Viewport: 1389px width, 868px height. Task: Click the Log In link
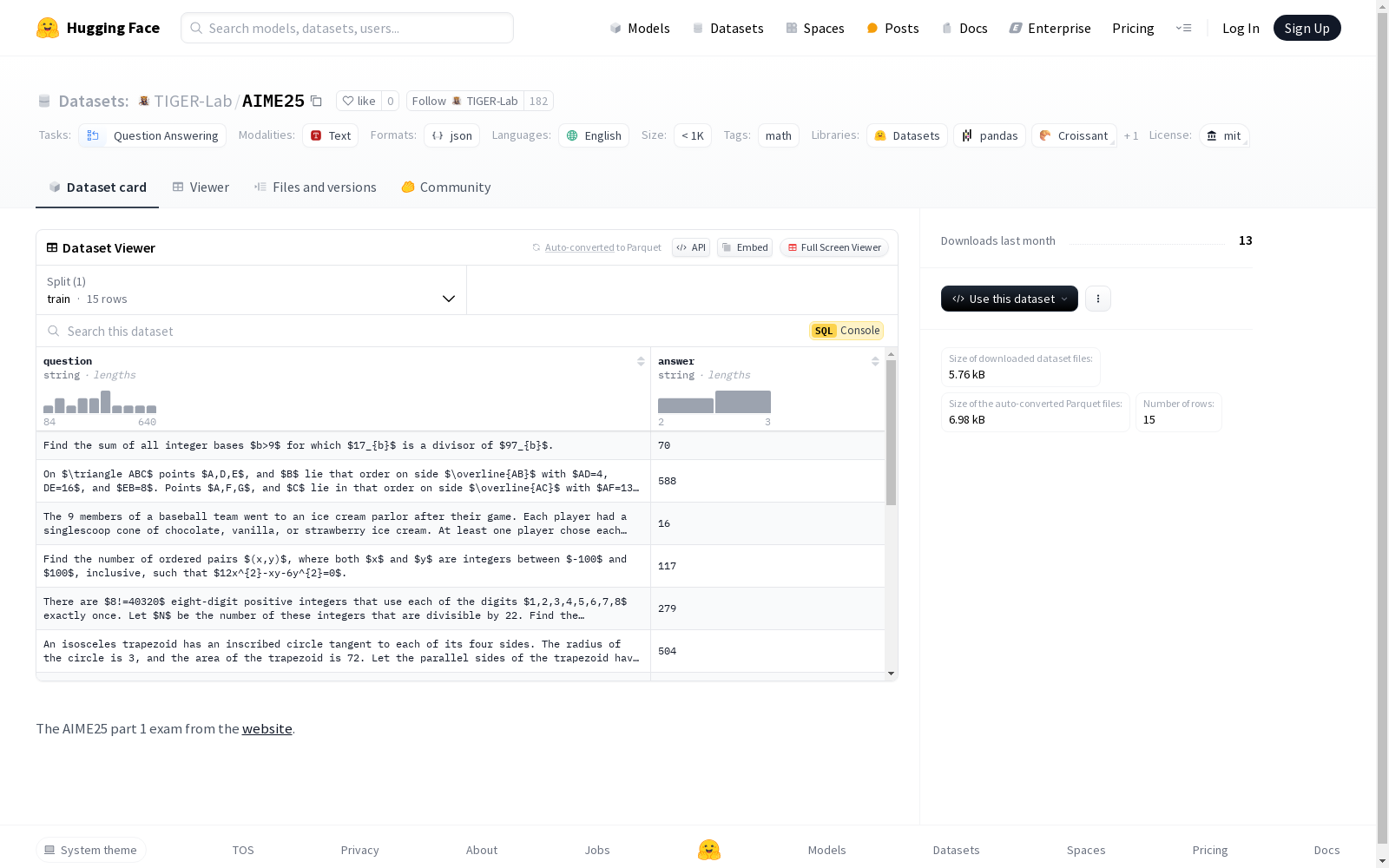point(1241,28)
